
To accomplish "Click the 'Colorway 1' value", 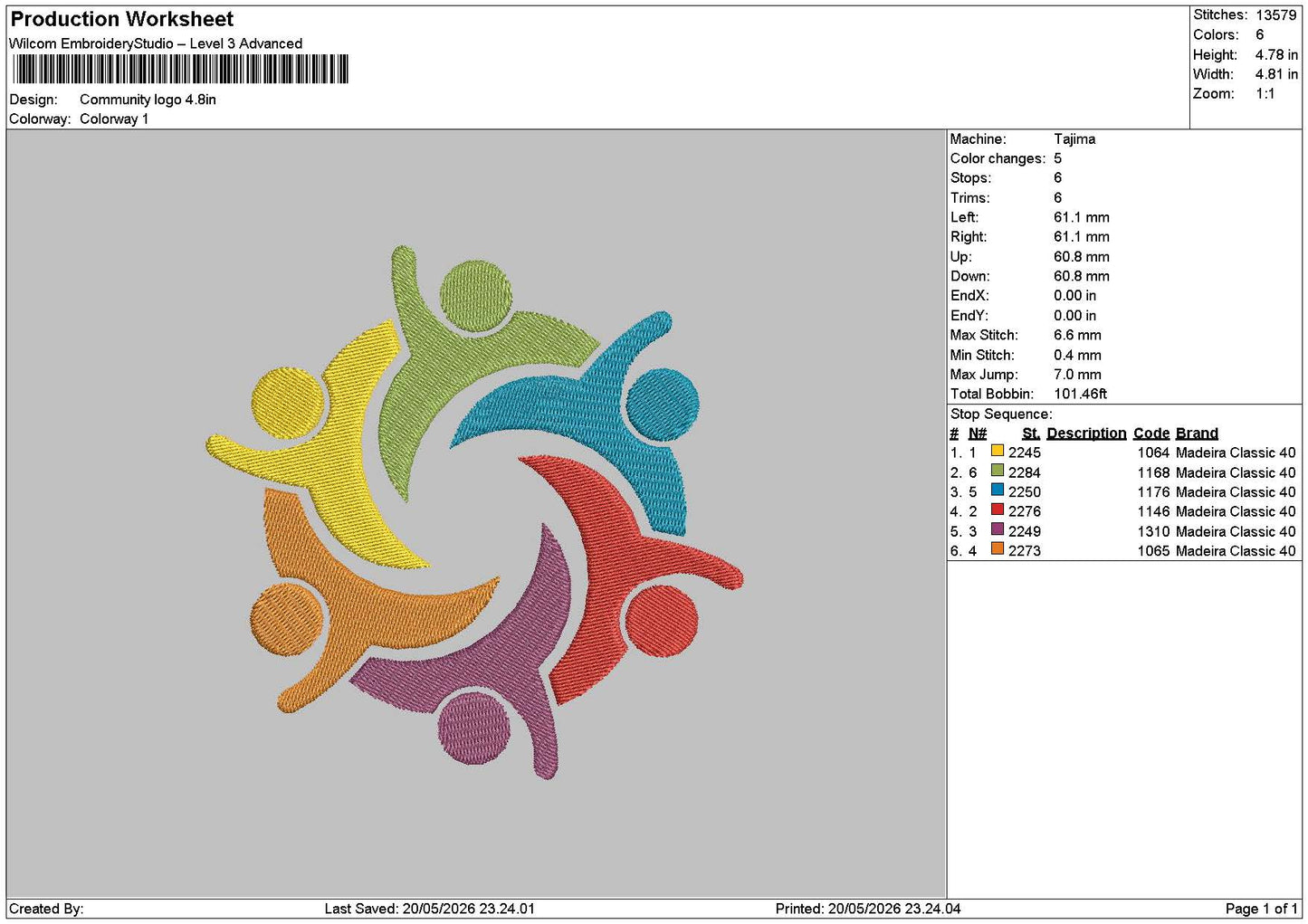I will [114, 119].
